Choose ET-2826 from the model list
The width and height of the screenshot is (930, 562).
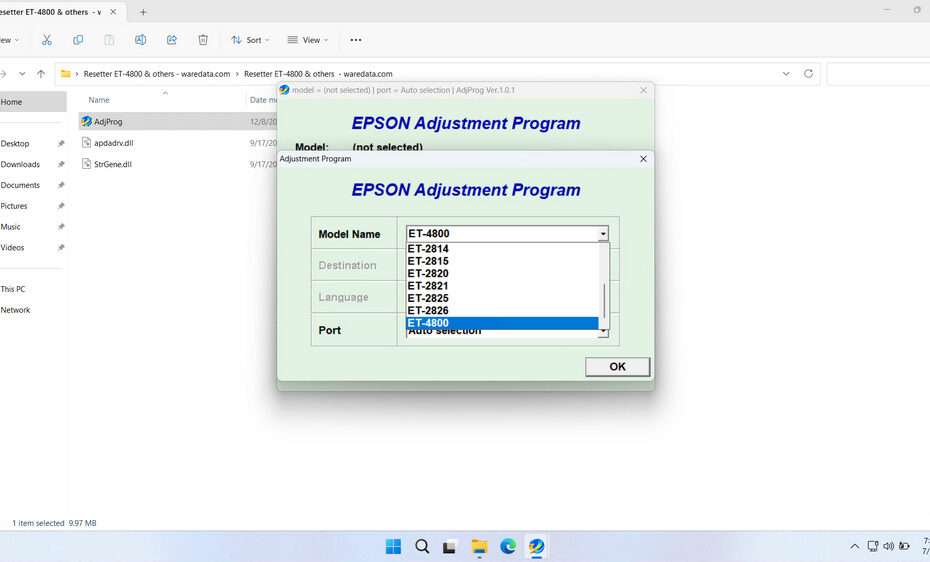502,311
